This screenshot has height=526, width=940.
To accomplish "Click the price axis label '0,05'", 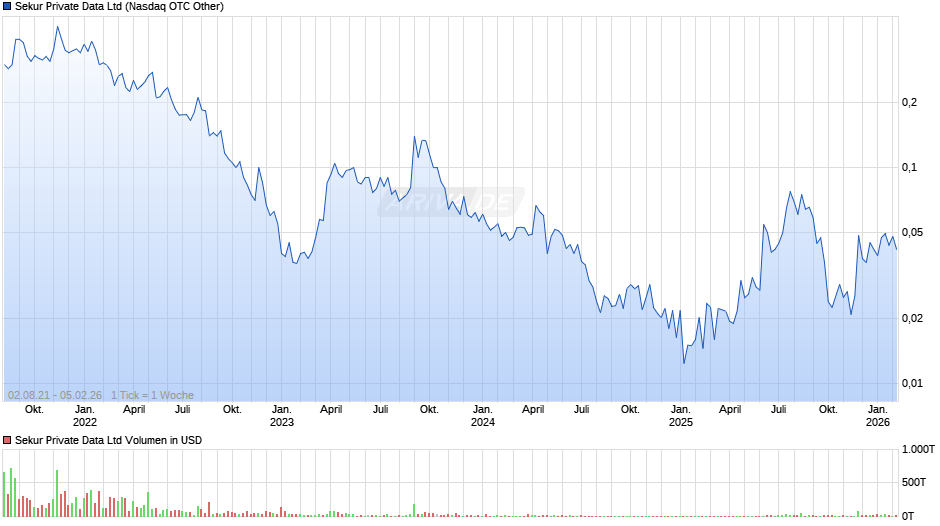I will (912, 233).
